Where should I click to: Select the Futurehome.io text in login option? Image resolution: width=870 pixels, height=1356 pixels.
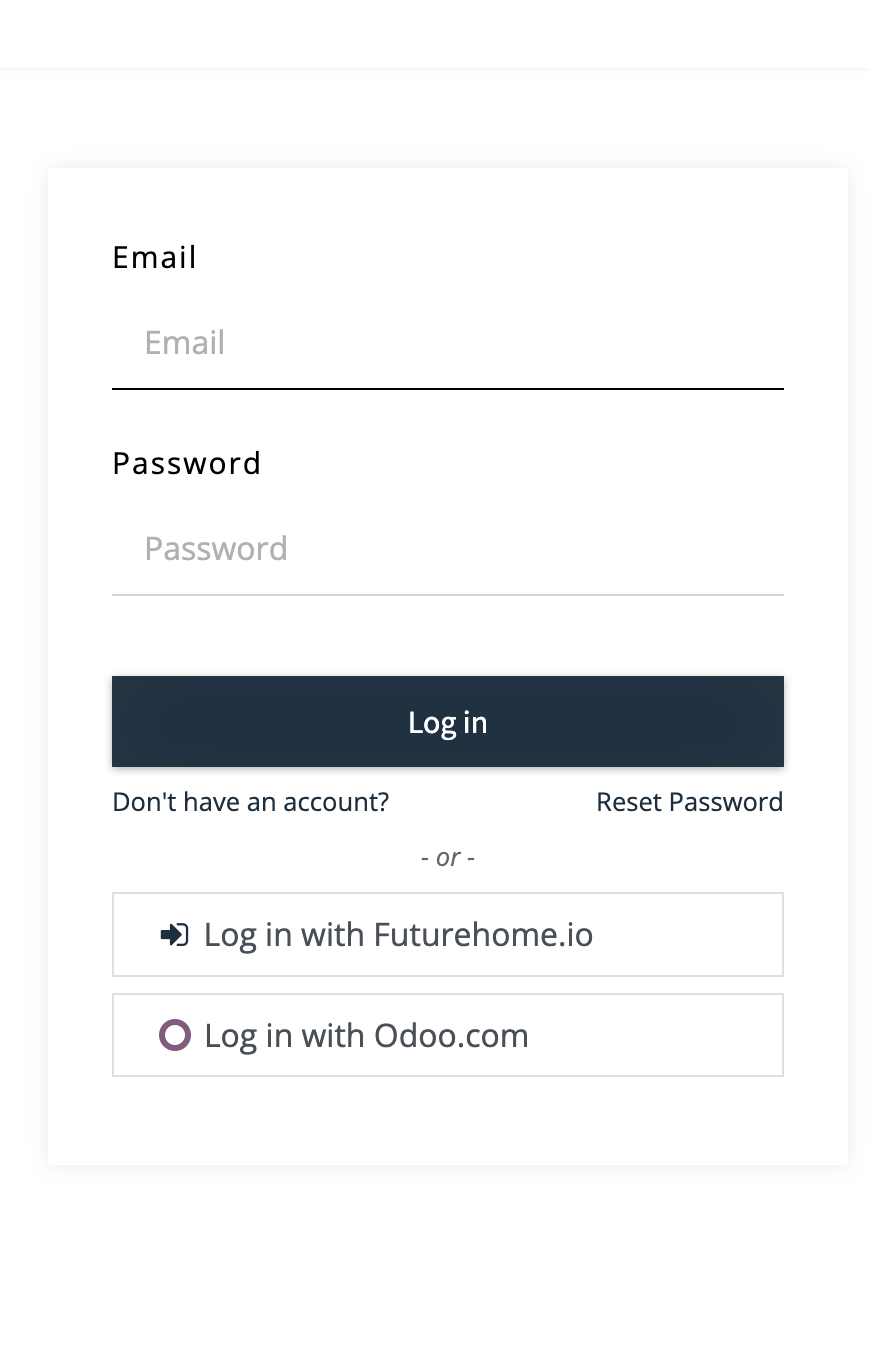coord(483,935)
